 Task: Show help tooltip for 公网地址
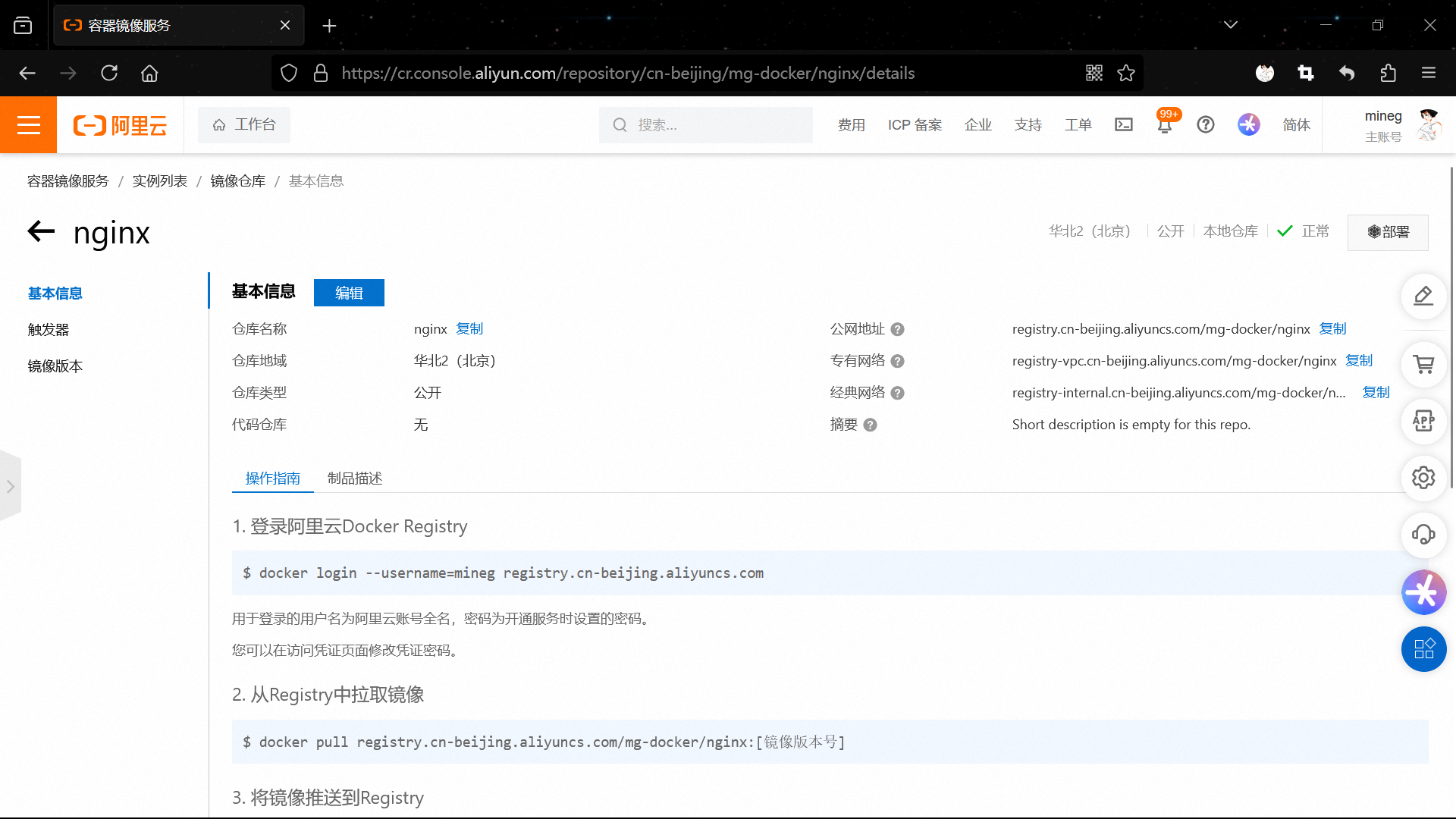pyautogui.click(x=898, y=330)
